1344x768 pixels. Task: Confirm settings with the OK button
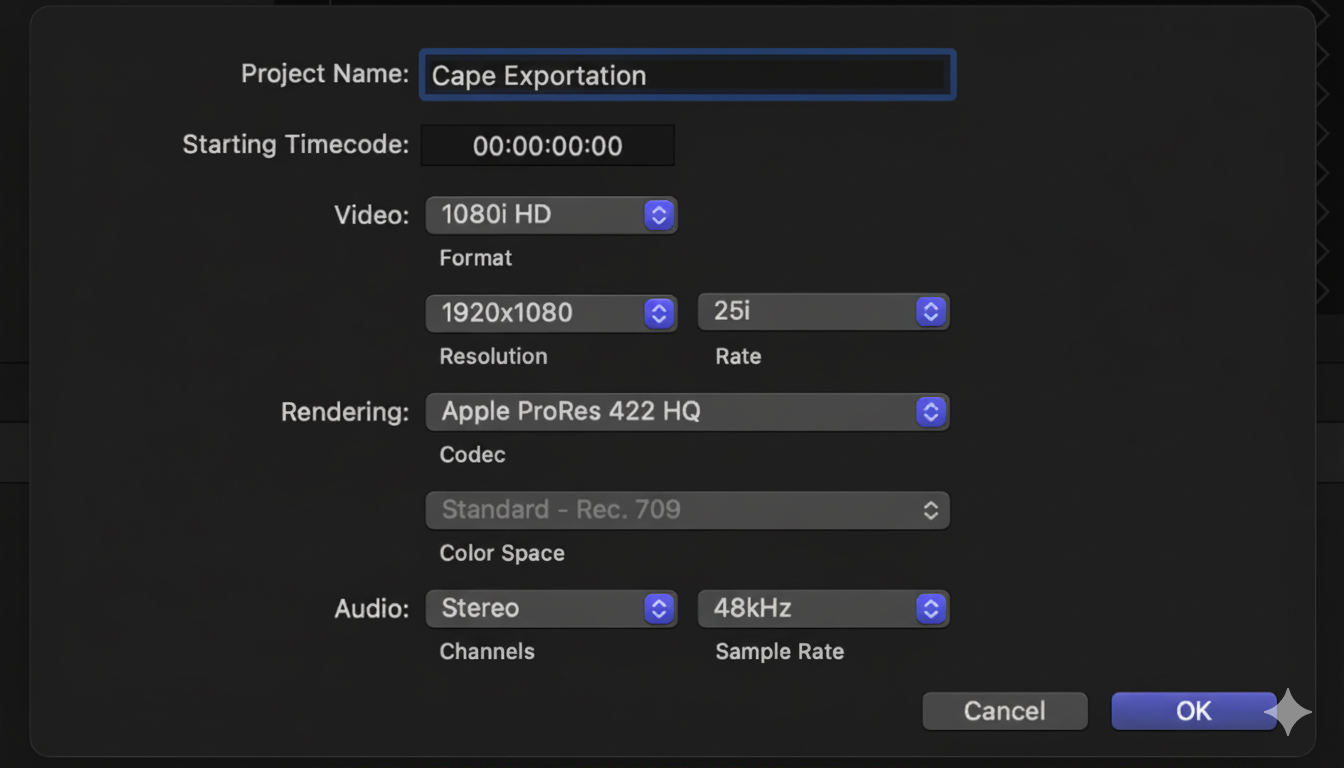click(x=1193, y=711)
